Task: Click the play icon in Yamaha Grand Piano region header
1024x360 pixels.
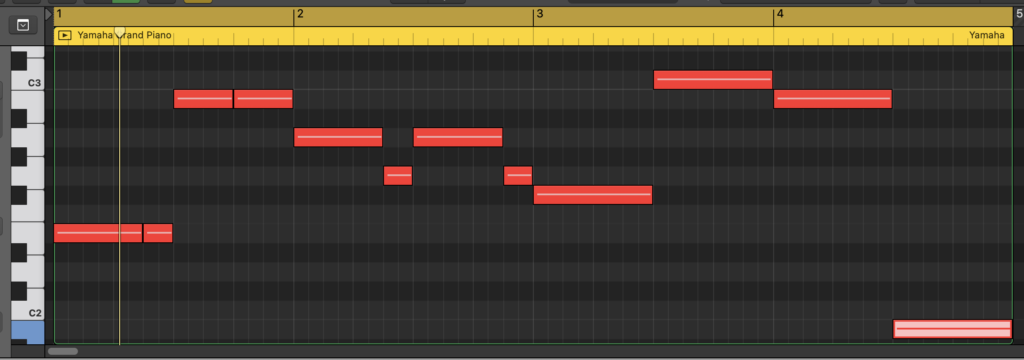Action: (64, 35)
